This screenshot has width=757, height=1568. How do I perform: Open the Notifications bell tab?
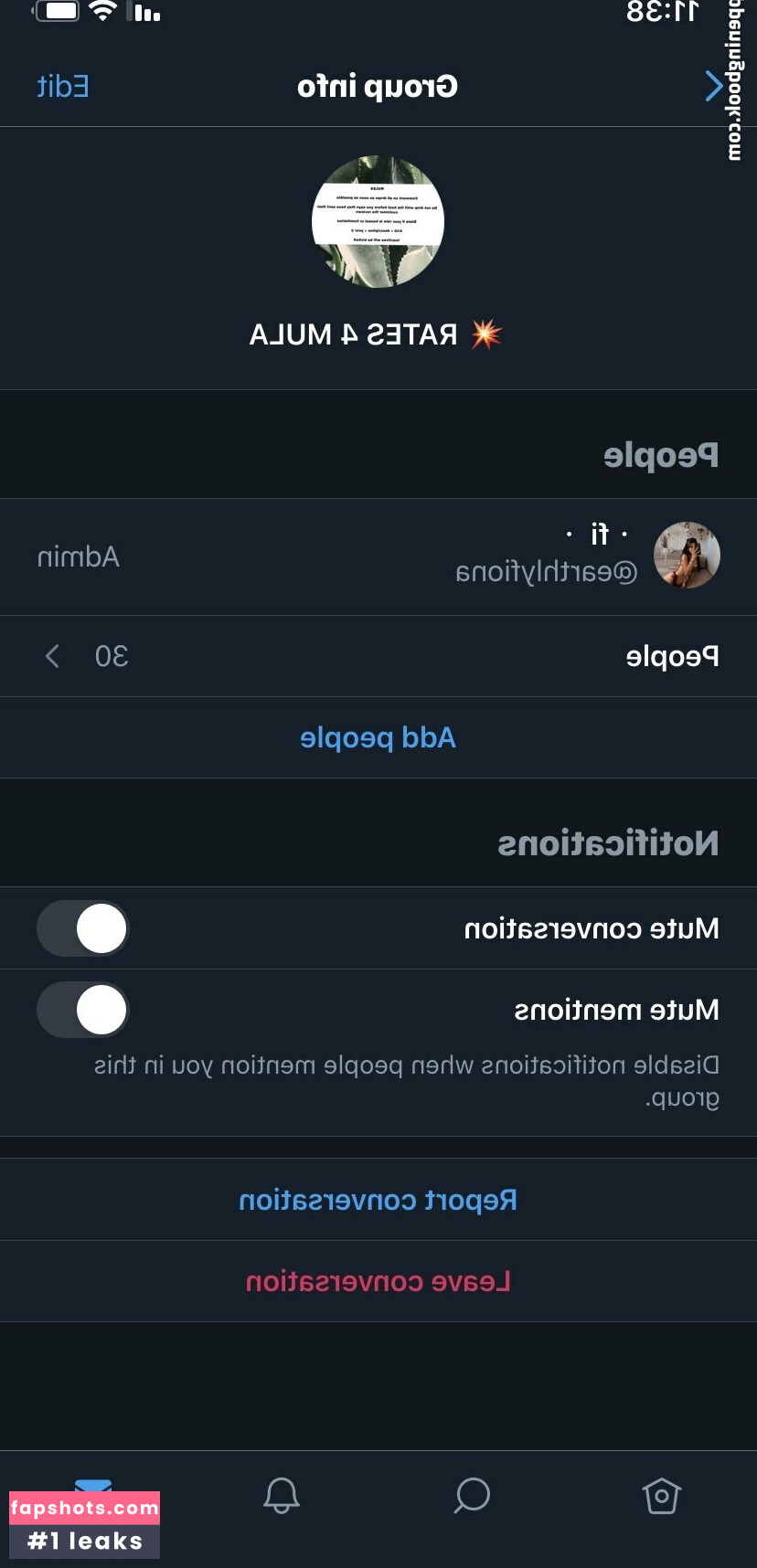282,1497
